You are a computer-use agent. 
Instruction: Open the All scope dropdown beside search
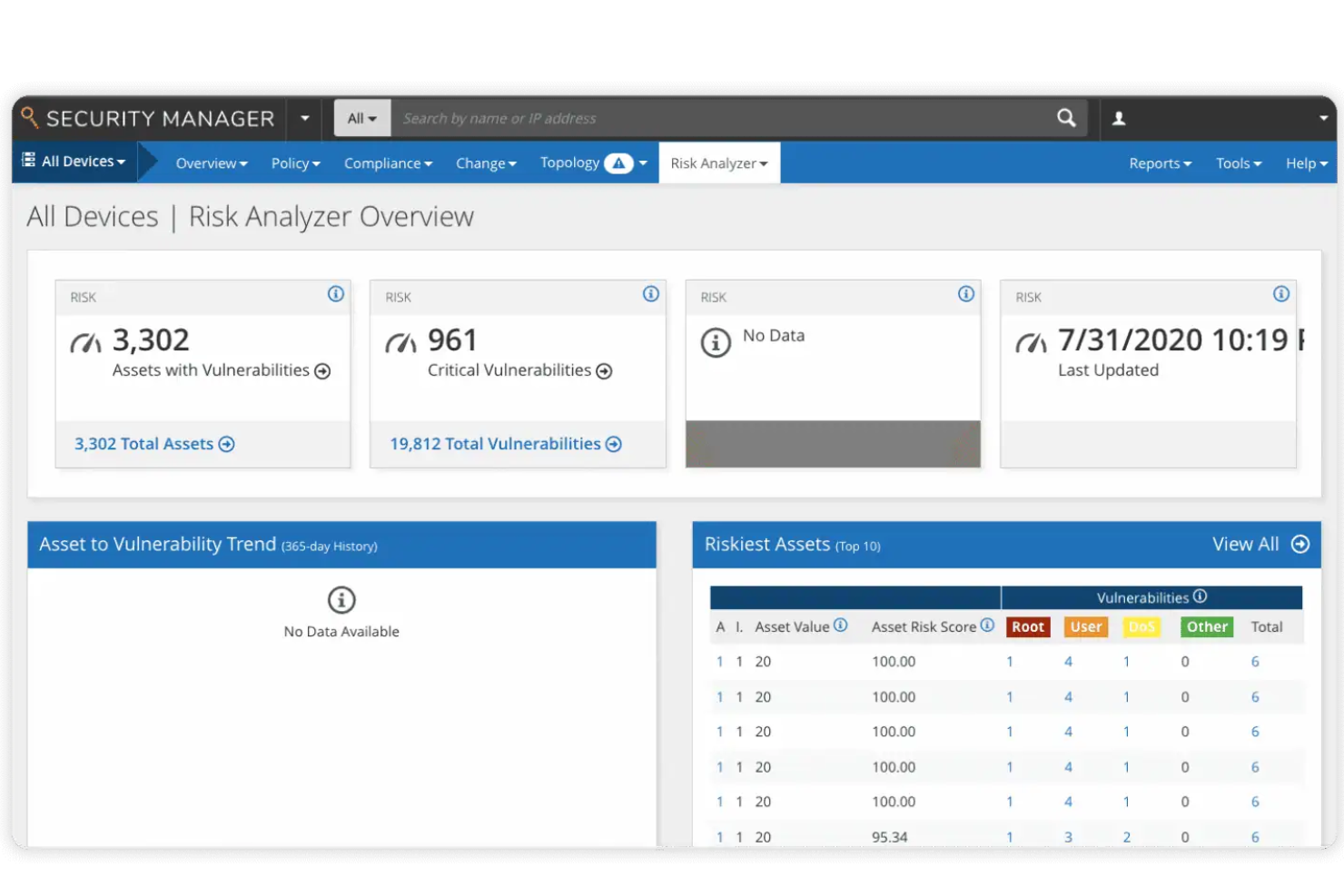361,118
